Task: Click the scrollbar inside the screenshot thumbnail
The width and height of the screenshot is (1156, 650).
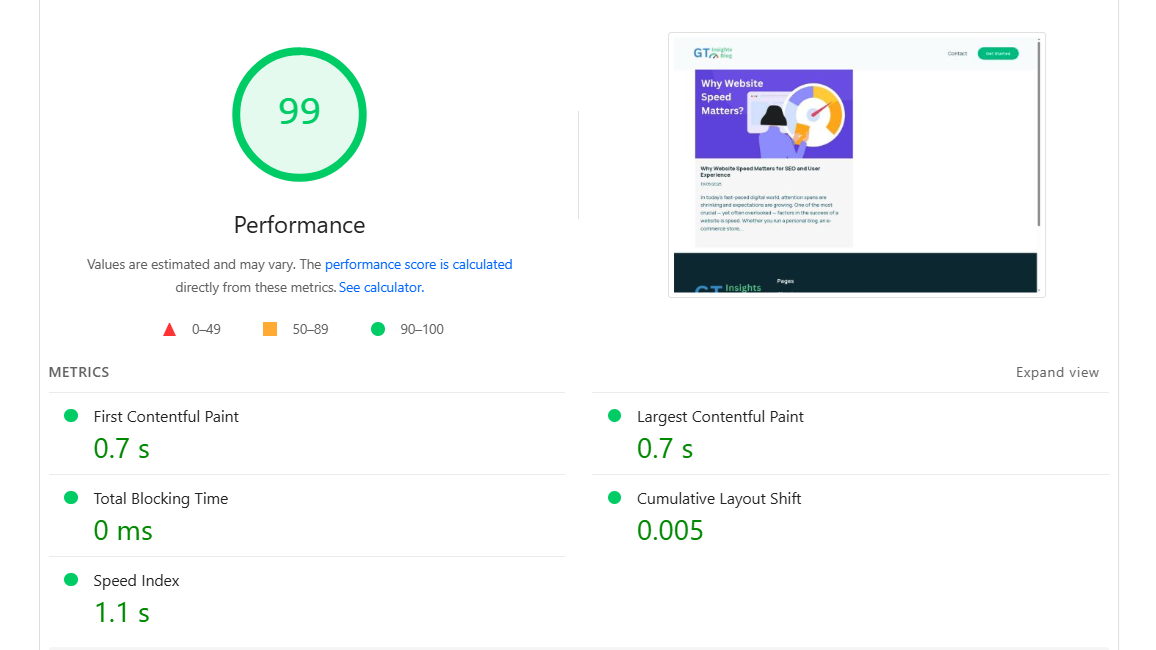Action: click(1039, 133)
